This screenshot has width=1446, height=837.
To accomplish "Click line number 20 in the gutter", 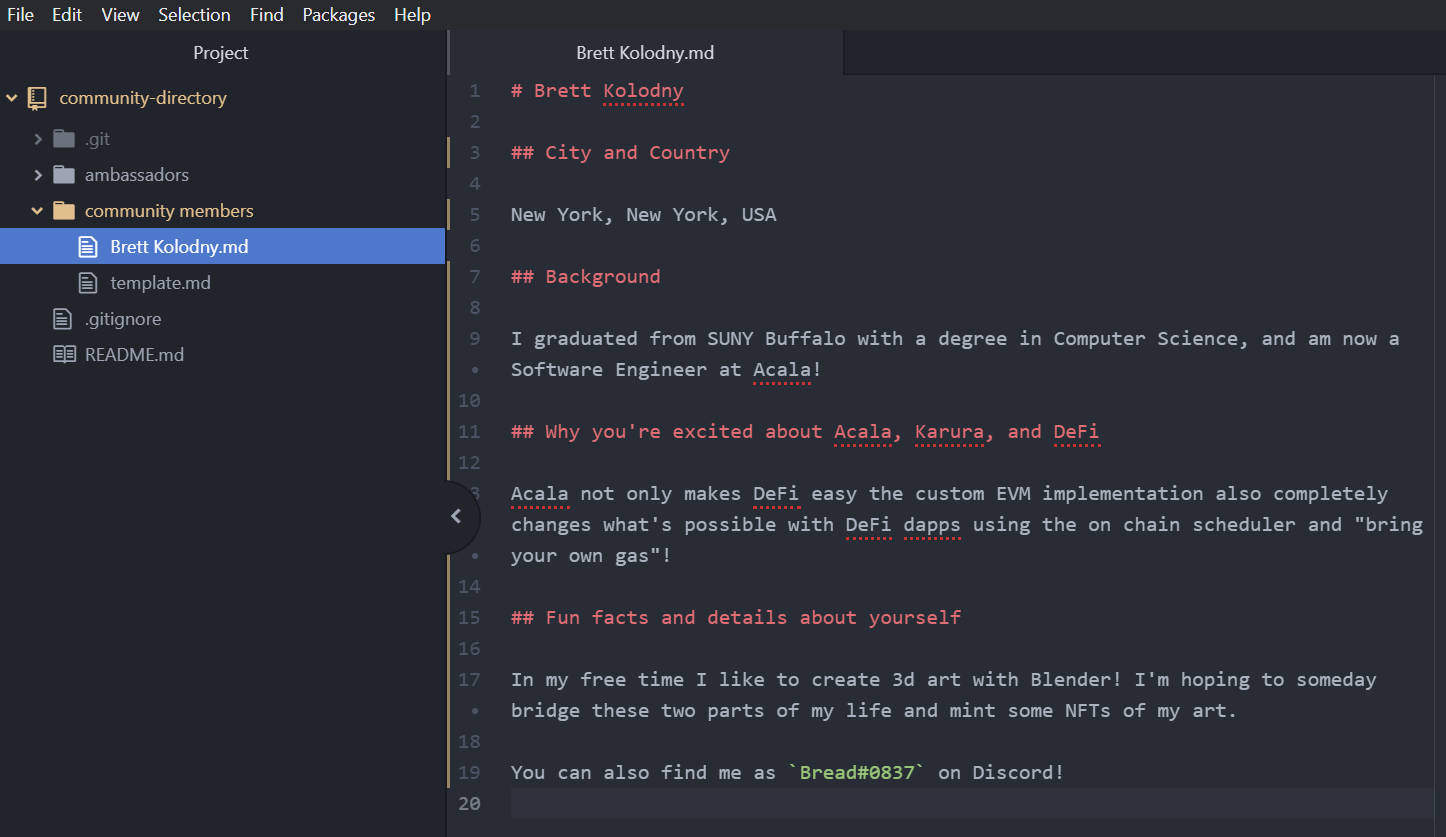I will pyautogui.click(x=470, y=804).
